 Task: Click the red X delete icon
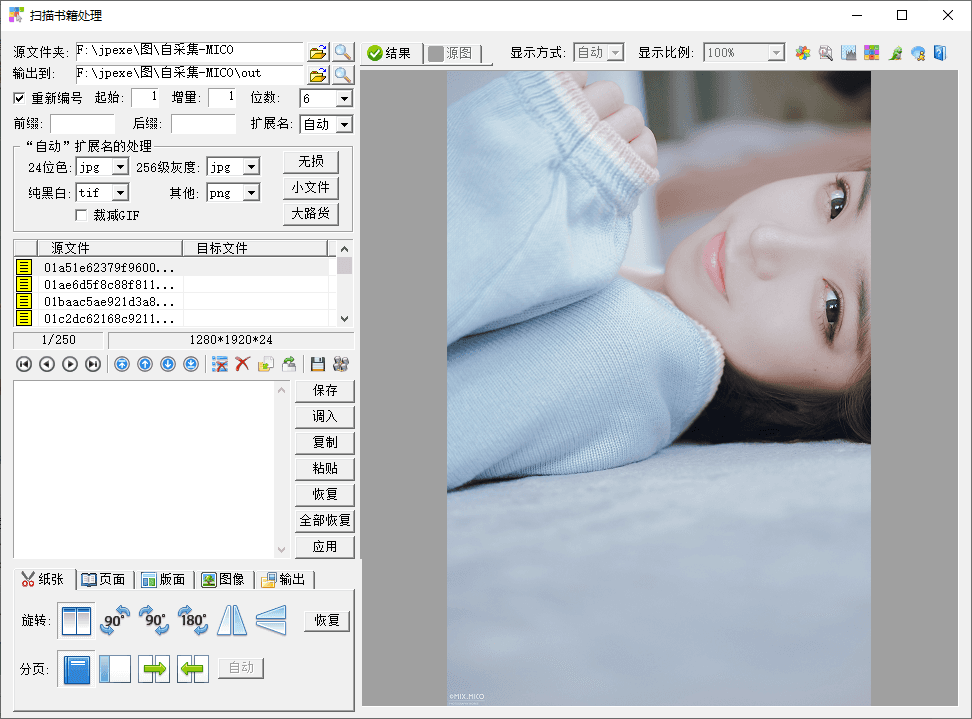(x=242, y=365)
